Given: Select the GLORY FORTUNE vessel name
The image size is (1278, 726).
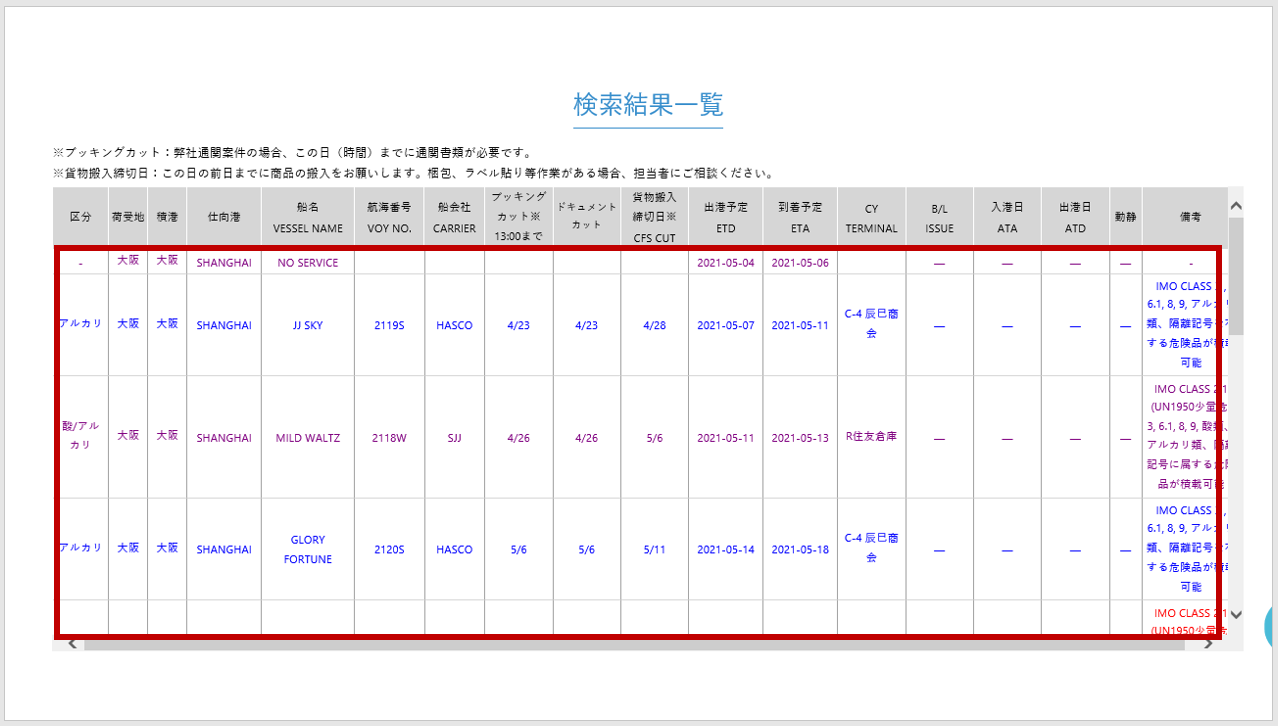Looking at the screenshot, I should click(308, 549).
